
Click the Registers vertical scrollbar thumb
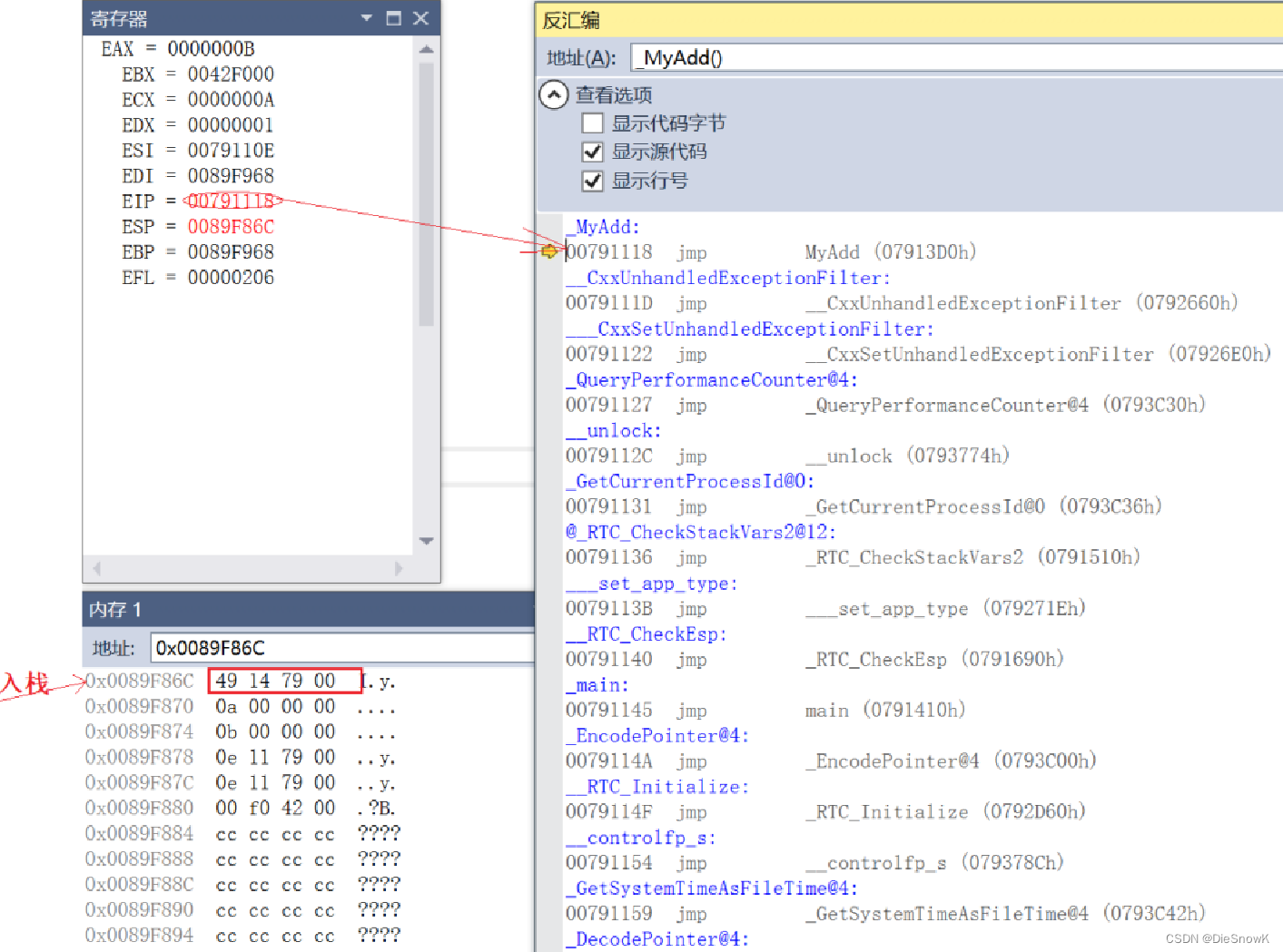tap(427, 193)
